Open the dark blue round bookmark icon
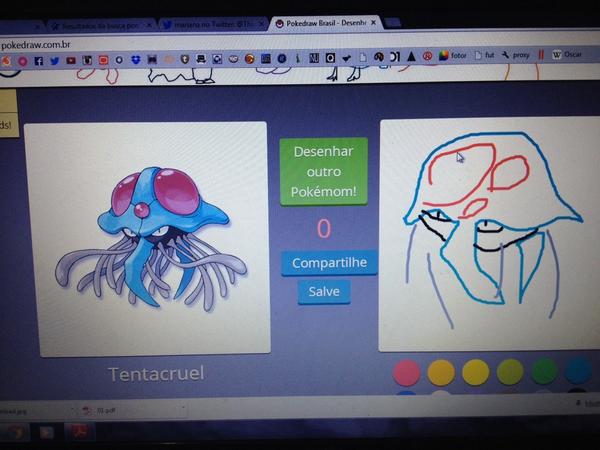Screen dimensions: 600x450 282,58
